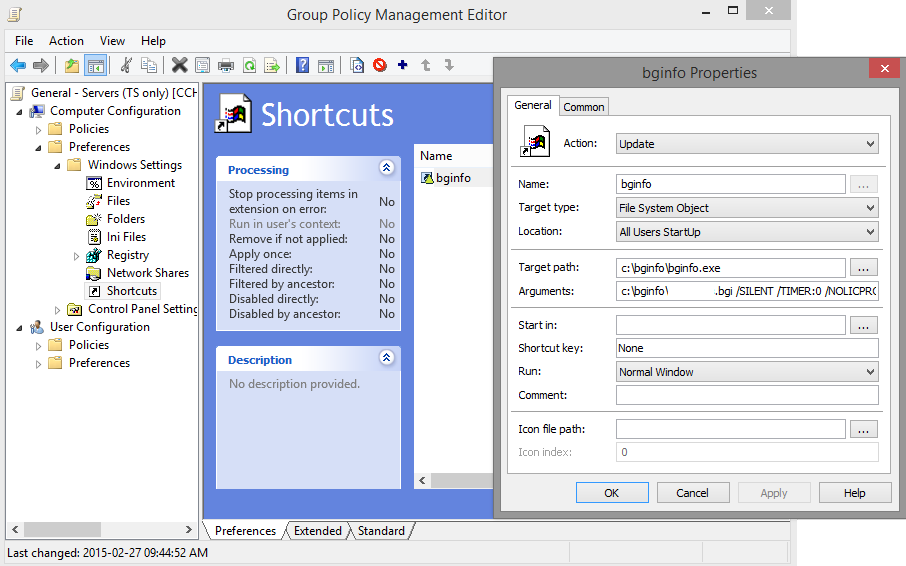The width and height of the screenshot is (906, 566).
Task: Switch to the Standard bottom tab
Action: pyautogui.click(x=381, y=531)
